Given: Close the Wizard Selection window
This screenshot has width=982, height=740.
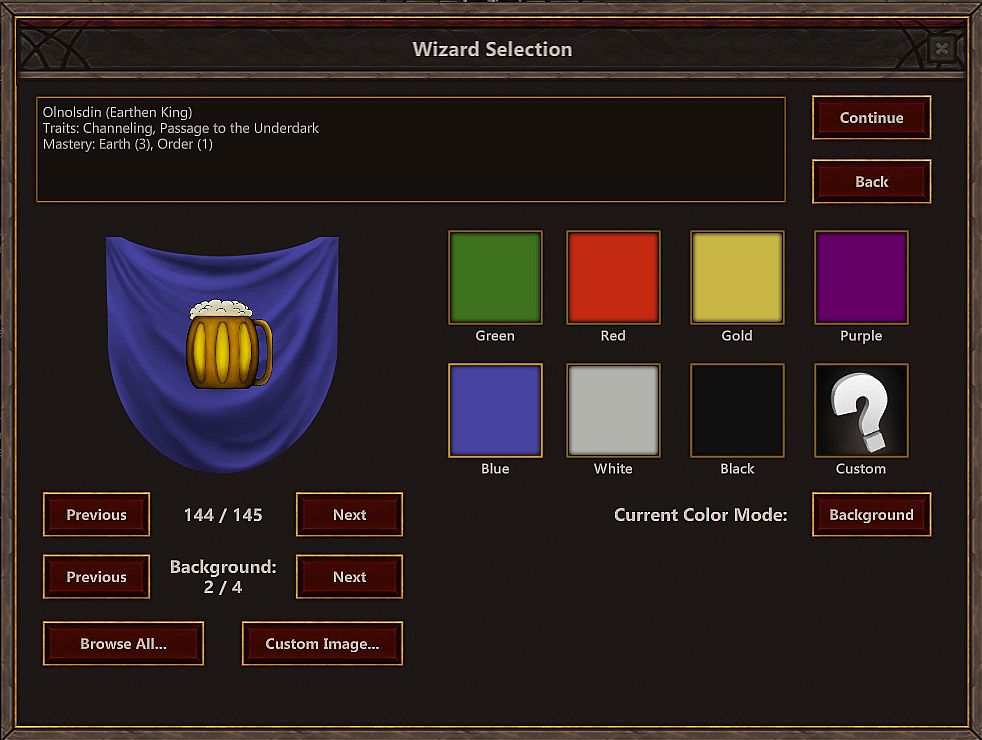Looking at the screenshot, I should coord(941,48).
